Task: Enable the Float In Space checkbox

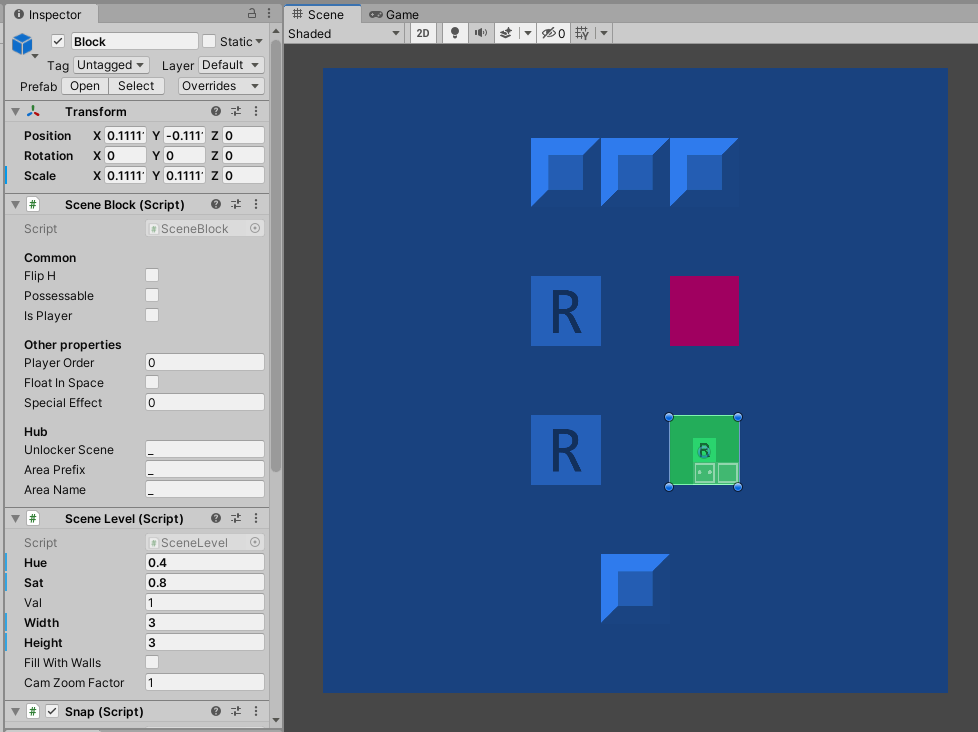Action: (152, 382)
